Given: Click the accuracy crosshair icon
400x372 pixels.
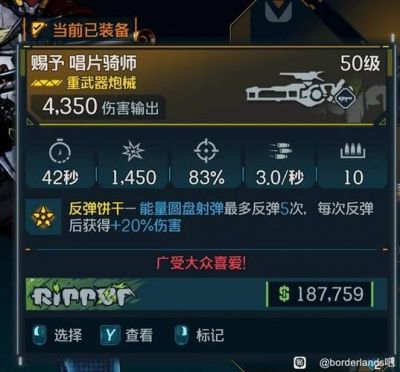Looking at the screenshot, I should [206, 151].
